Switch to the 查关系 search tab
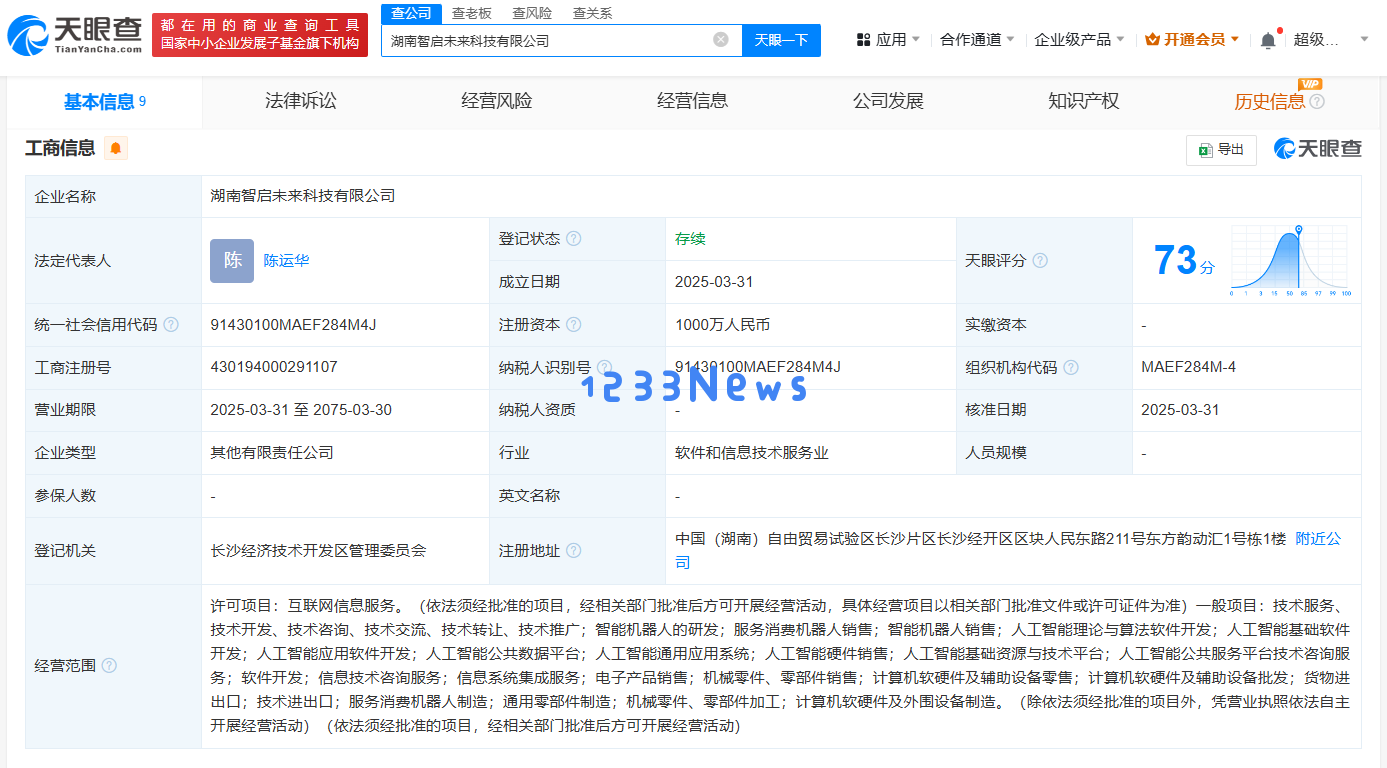Image resolution: width=1387 pixels, height=768 pixels. click(x=592, y=13)
